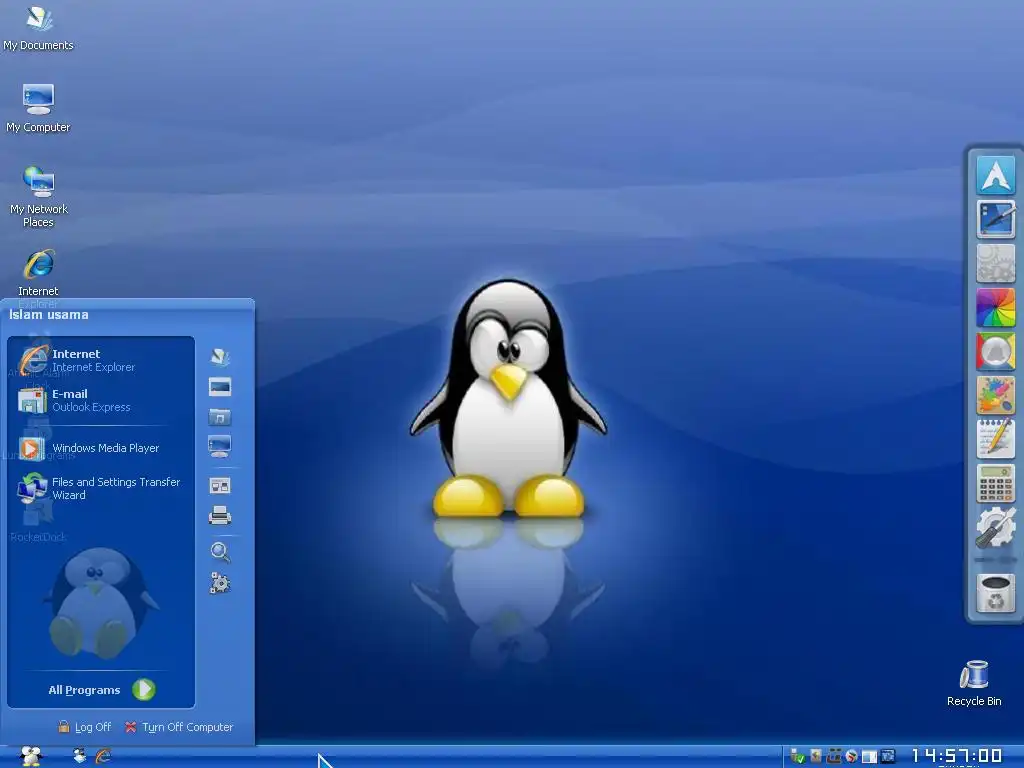Open the My Music folder icon in start menu
This screenshot has height=768, width=1024.
[220, 417]
